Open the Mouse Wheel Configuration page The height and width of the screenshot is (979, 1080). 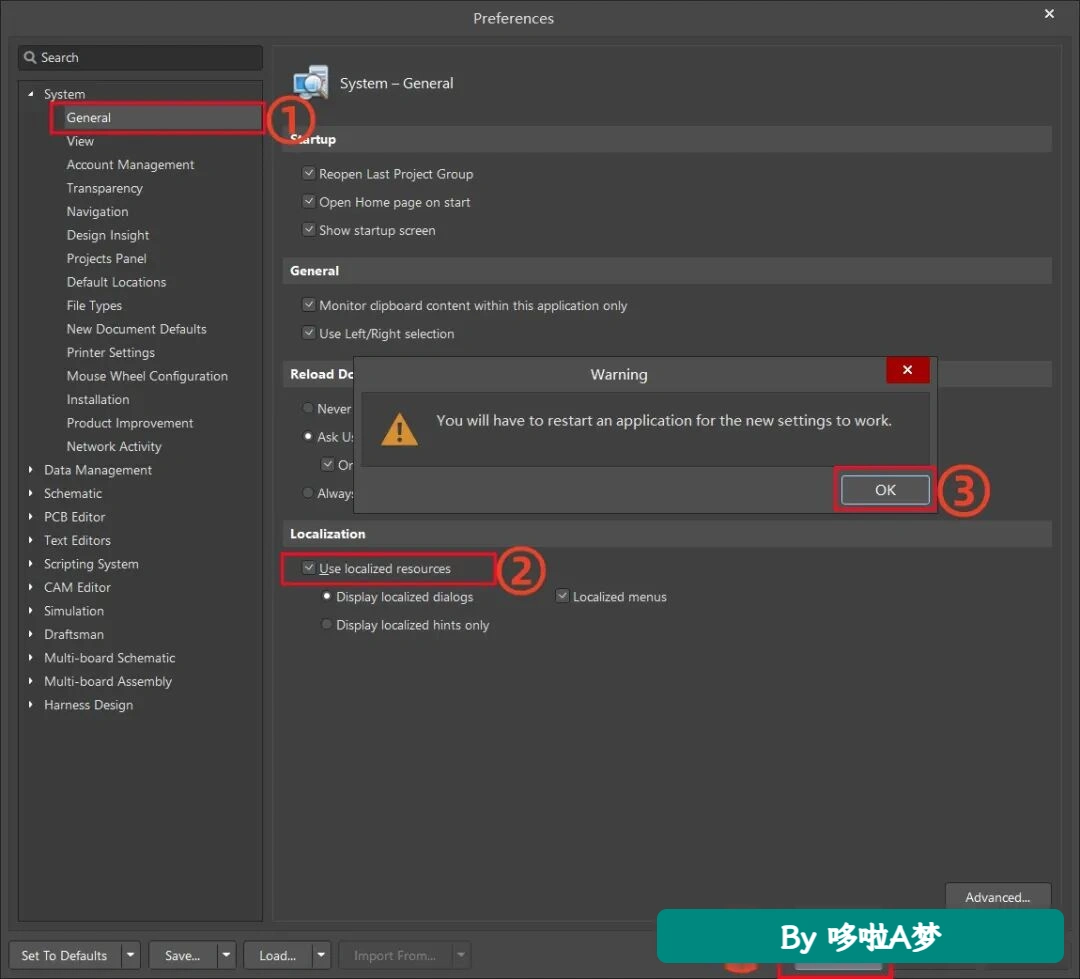click(147, 375)
